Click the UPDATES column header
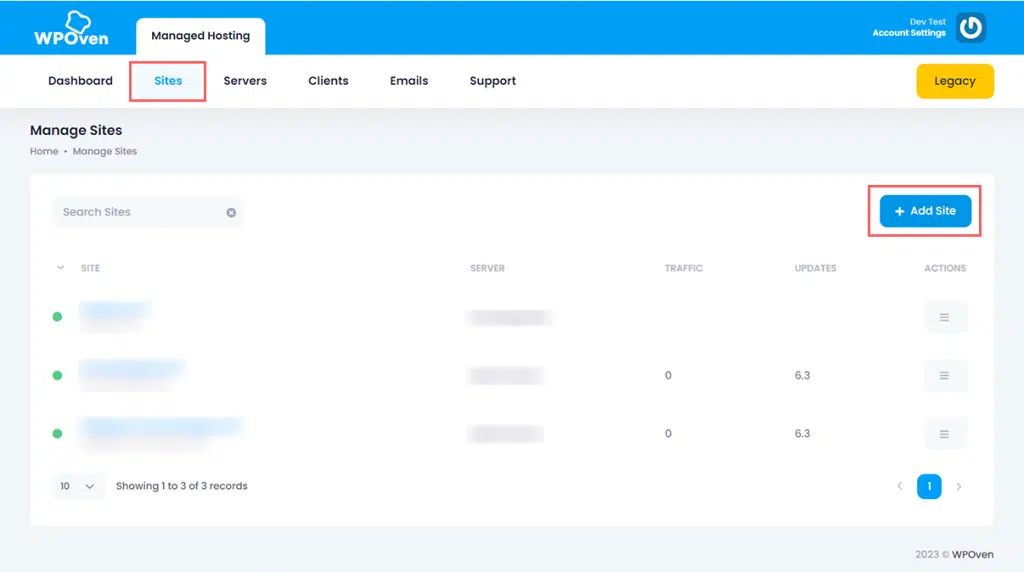 [815, 268]
